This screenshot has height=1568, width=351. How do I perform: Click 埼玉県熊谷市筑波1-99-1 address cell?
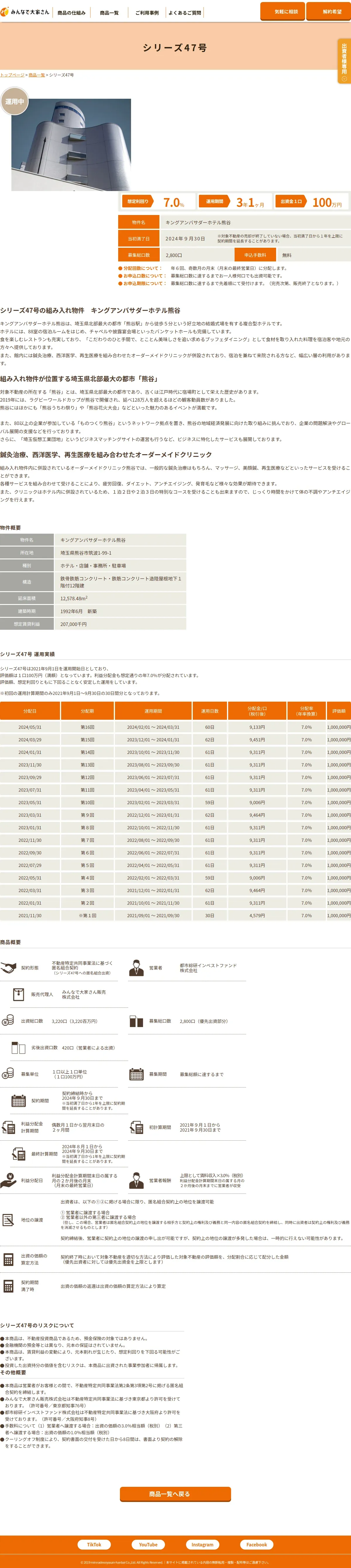click(x=120, y=553)
